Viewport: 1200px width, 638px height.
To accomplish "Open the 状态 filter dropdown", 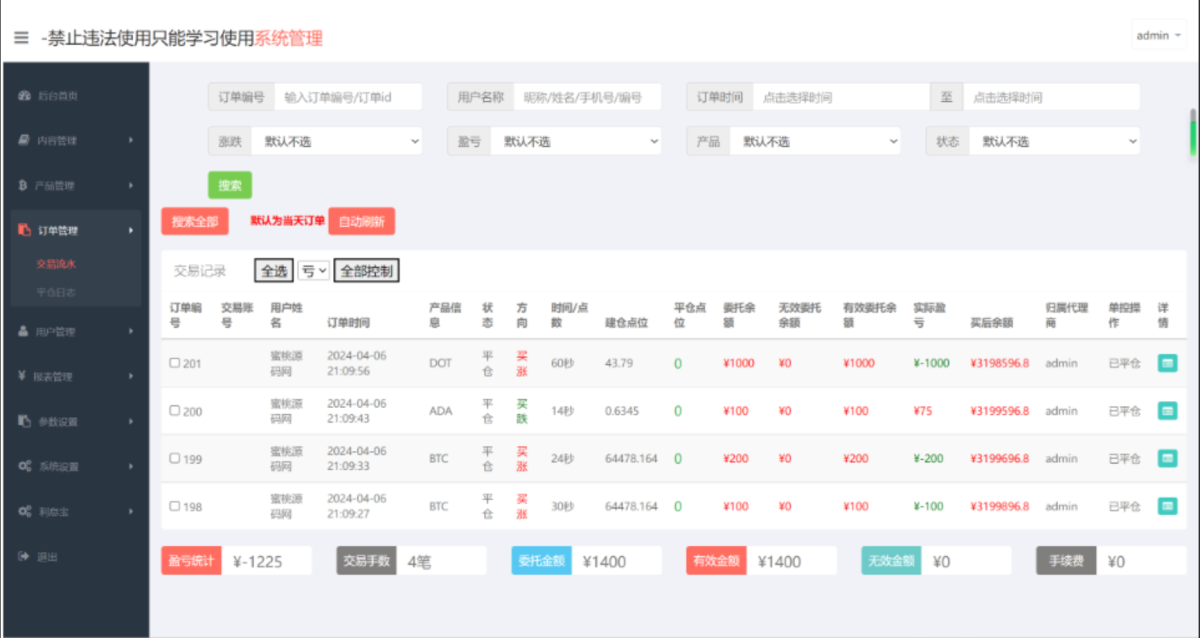I will point(1054,142).
